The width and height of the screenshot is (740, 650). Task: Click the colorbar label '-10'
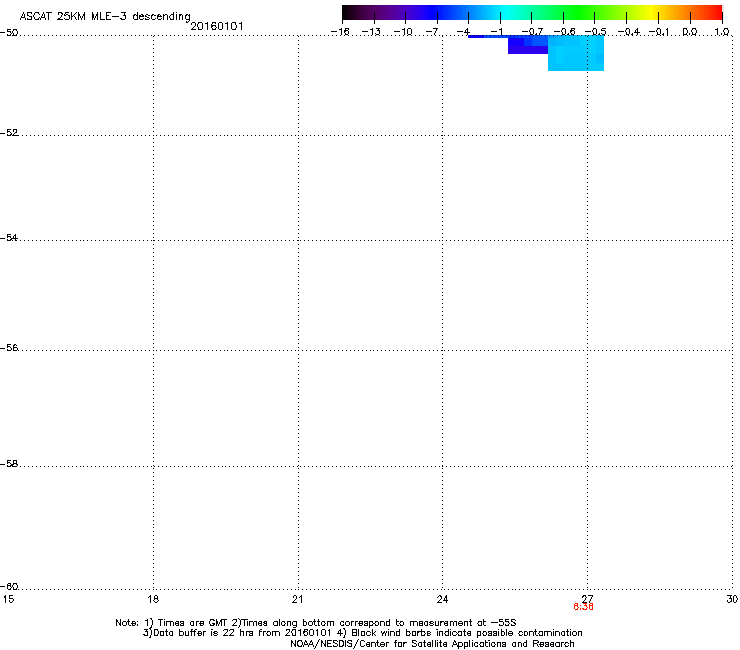click(x=403, y=32)
